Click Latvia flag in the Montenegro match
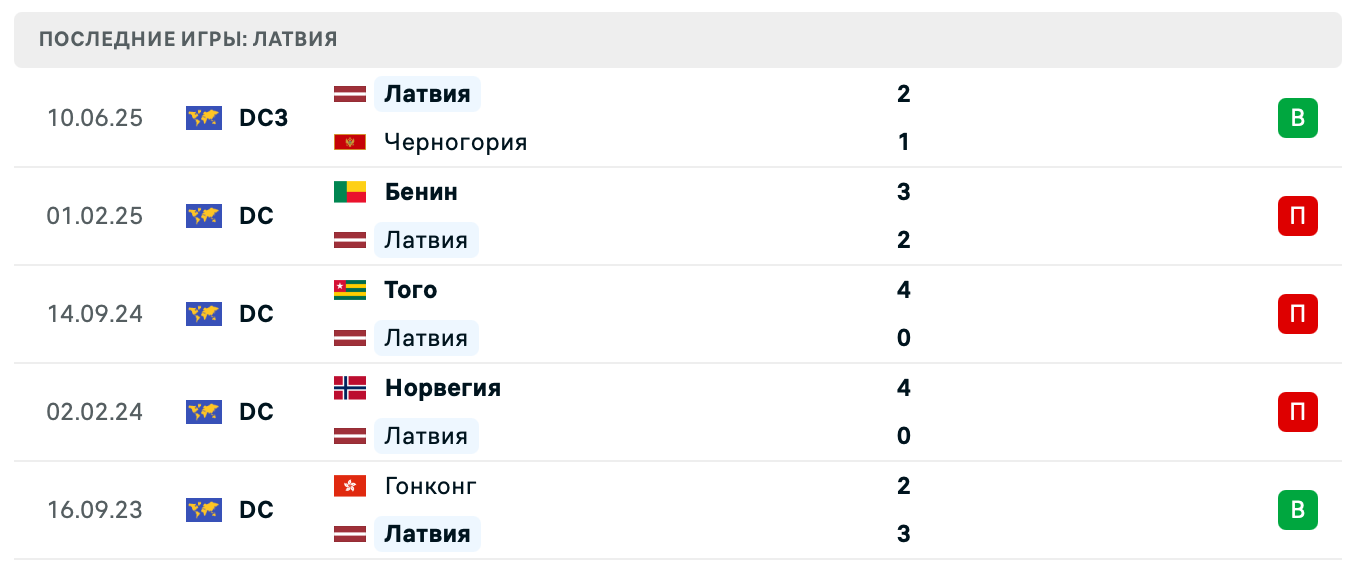The height and width of the screenshot is (574, 1356). 350,94
